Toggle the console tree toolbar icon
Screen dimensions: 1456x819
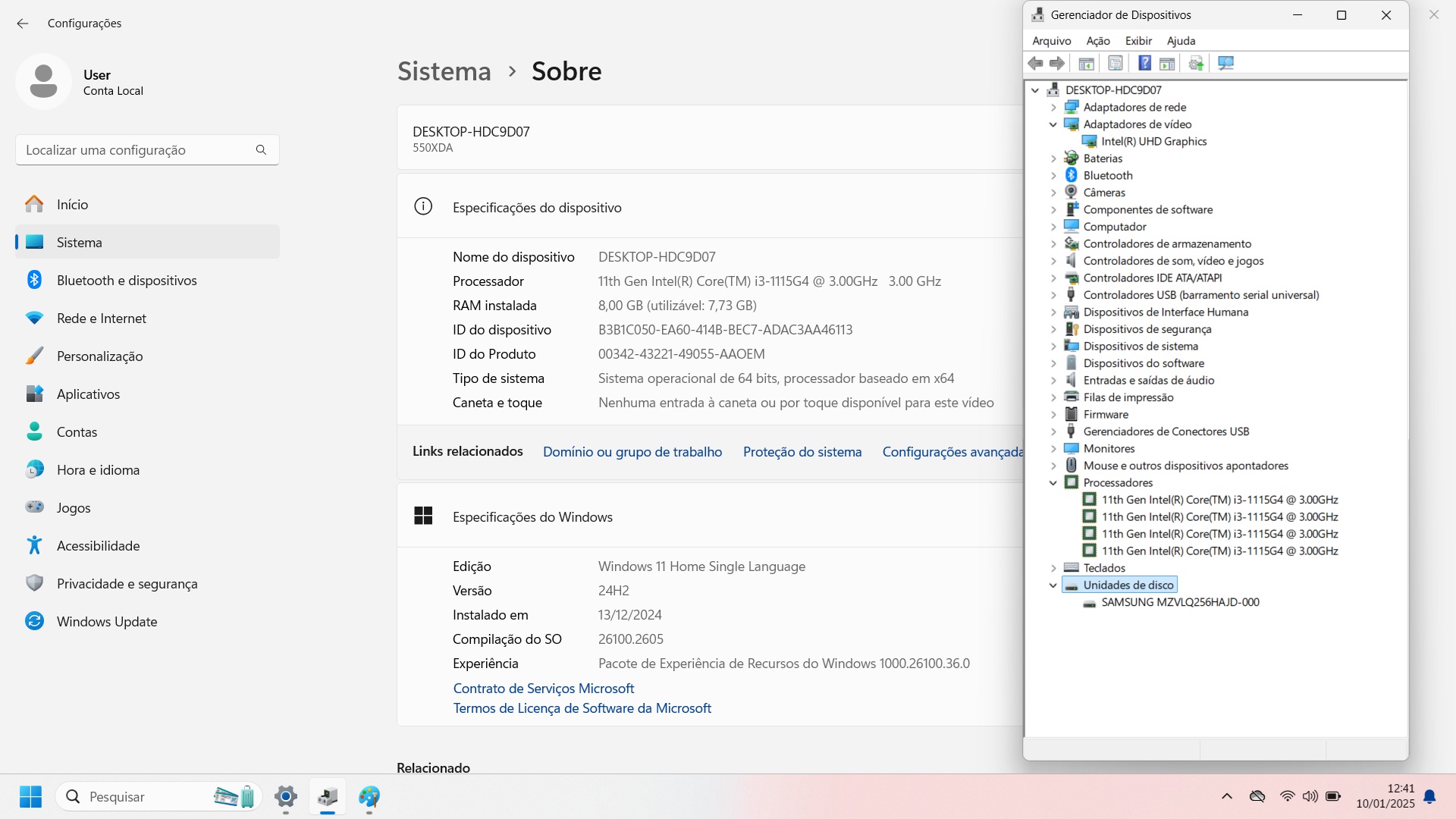pyautogui.click(x=1086, y=64)
